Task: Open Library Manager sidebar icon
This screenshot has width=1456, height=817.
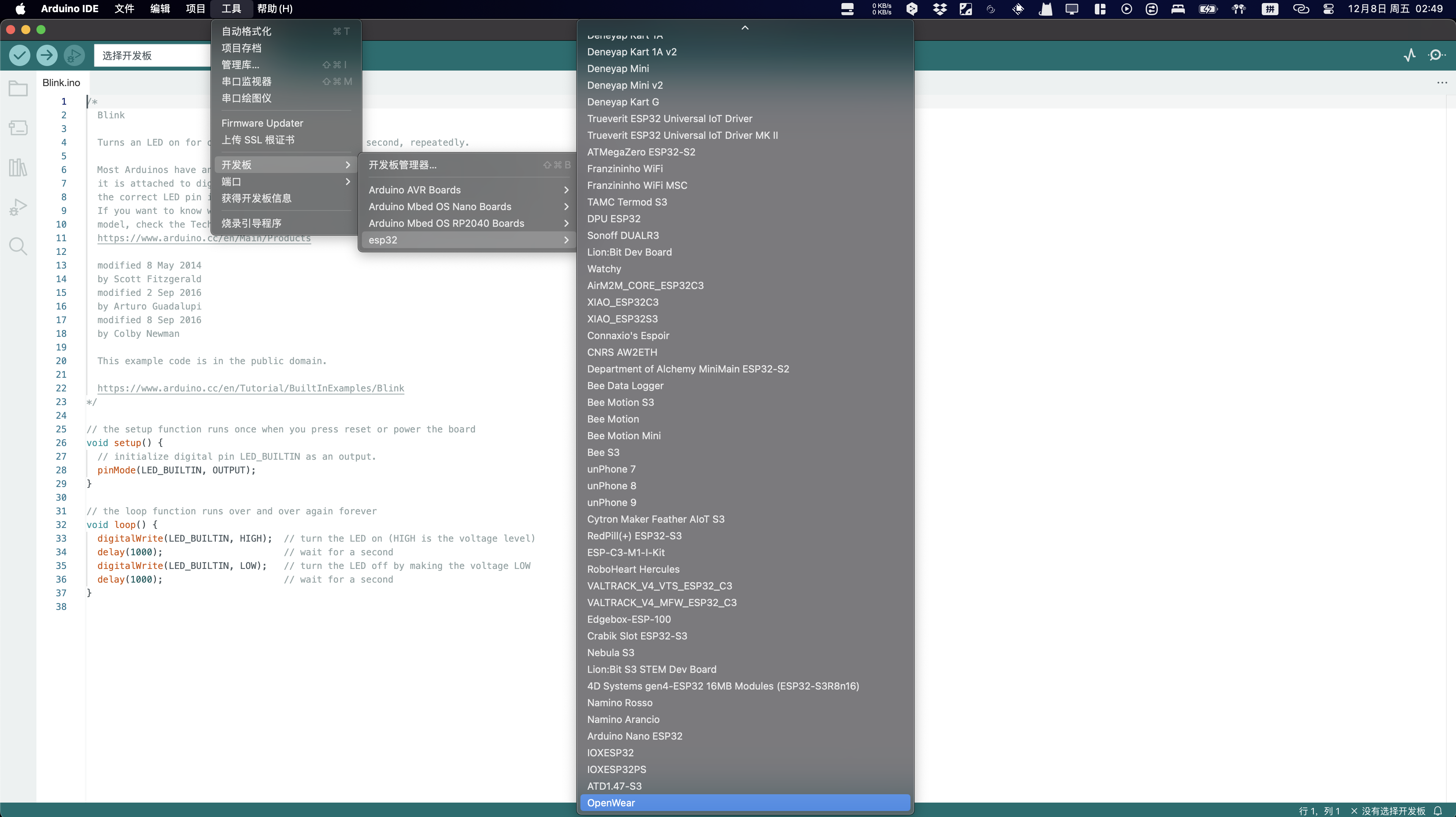Action: [18, 167]
